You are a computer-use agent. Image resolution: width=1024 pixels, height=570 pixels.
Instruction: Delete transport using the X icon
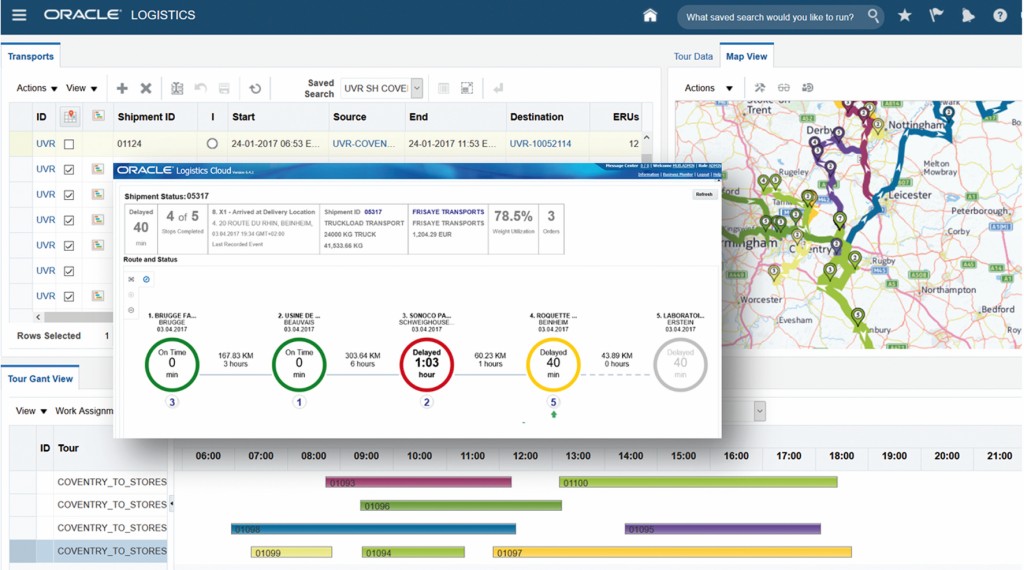(146, 89)
